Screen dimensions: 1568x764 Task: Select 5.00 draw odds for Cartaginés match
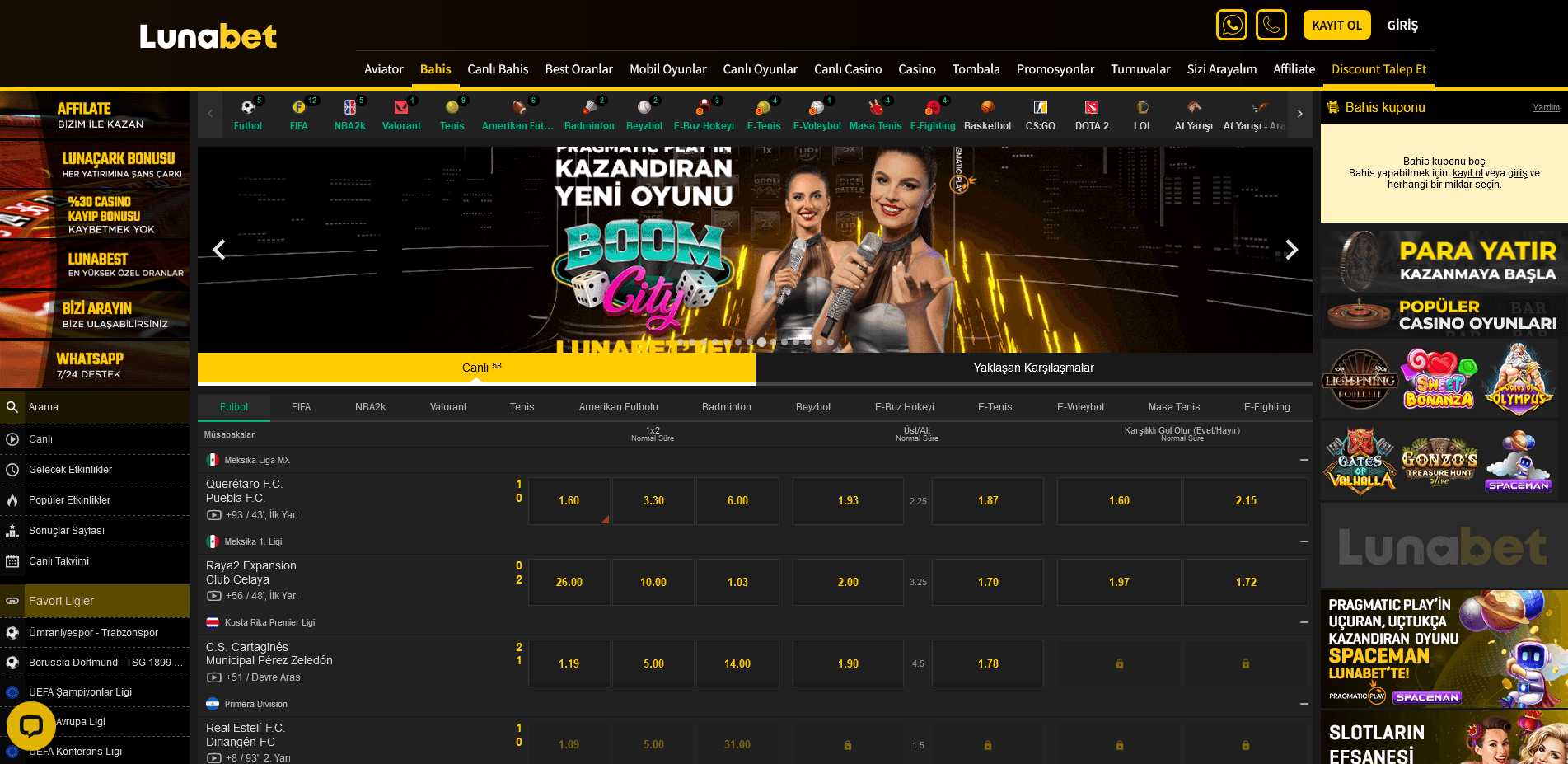pos(653,663)
